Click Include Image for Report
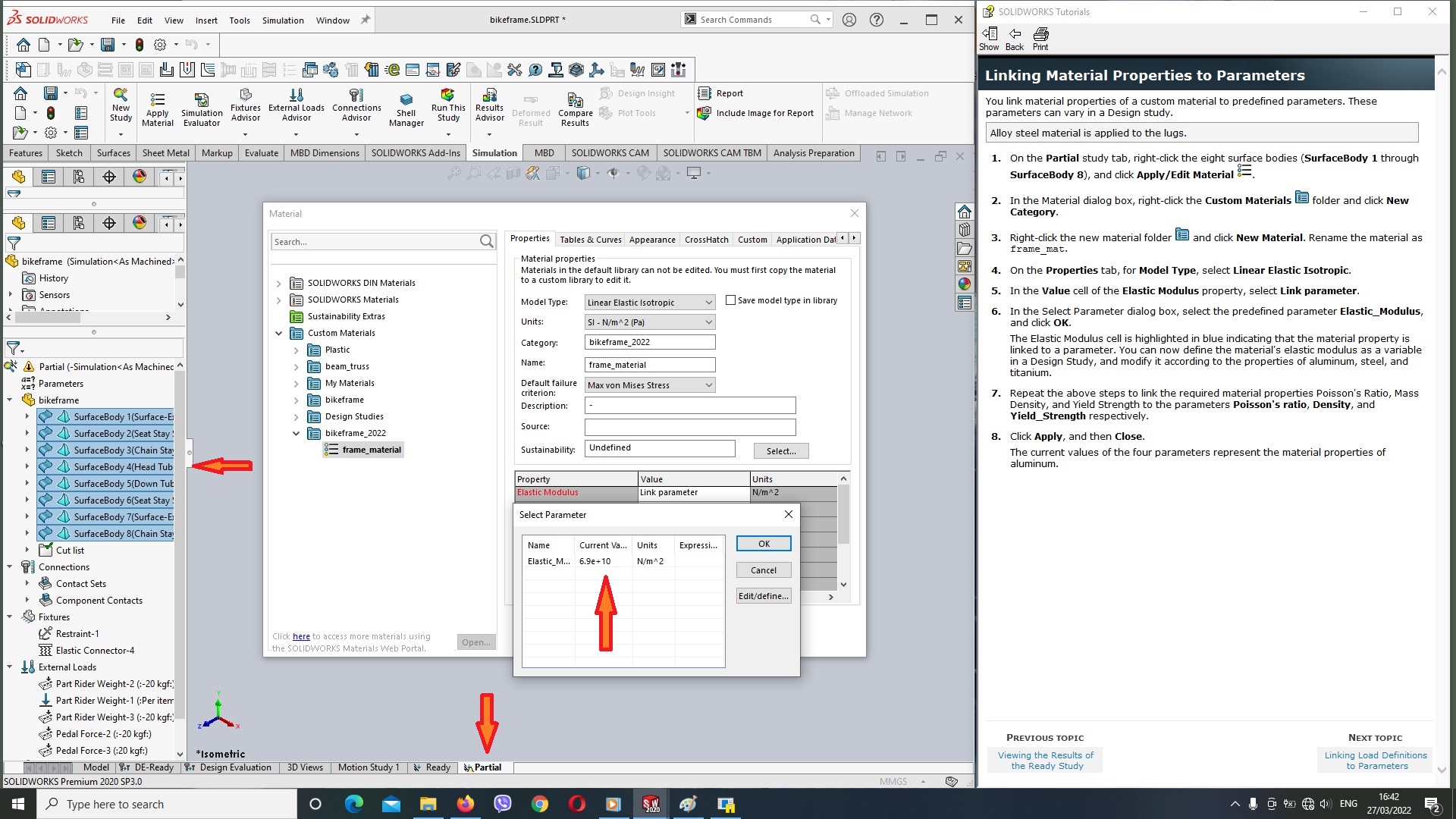Viewport: 1456px width, 819px height. click(755, 113)
